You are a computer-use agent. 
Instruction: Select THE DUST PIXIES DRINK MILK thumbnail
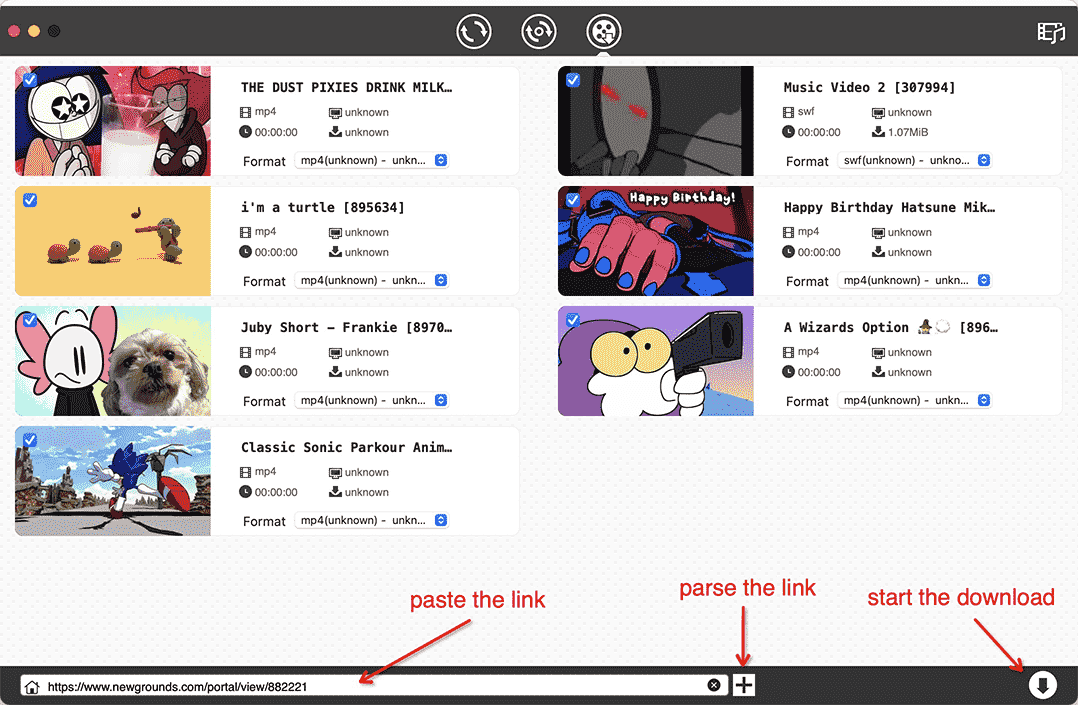[113, 121]
